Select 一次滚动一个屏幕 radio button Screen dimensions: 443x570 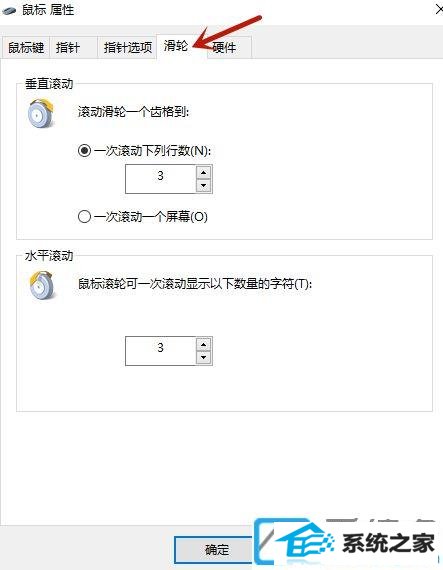point(84,217)
